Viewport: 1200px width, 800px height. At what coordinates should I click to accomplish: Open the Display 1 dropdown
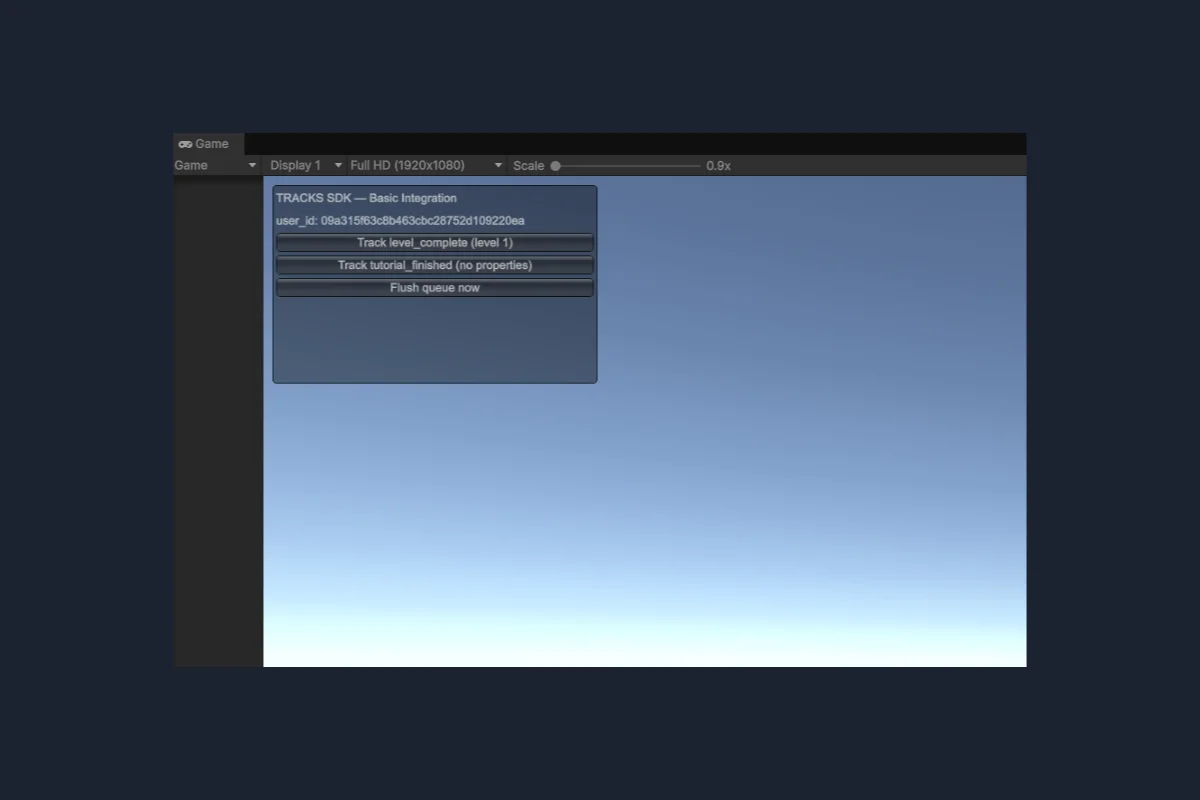[x=305, y=165]
